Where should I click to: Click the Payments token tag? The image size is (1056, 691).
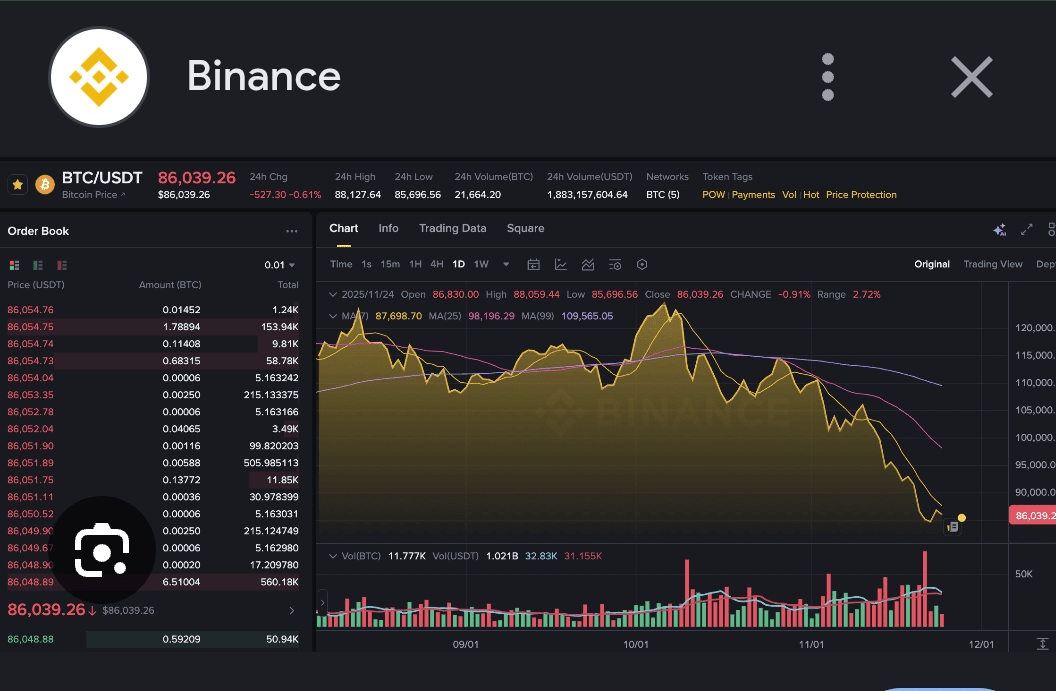pyautogui.click(x=753, y=195)
